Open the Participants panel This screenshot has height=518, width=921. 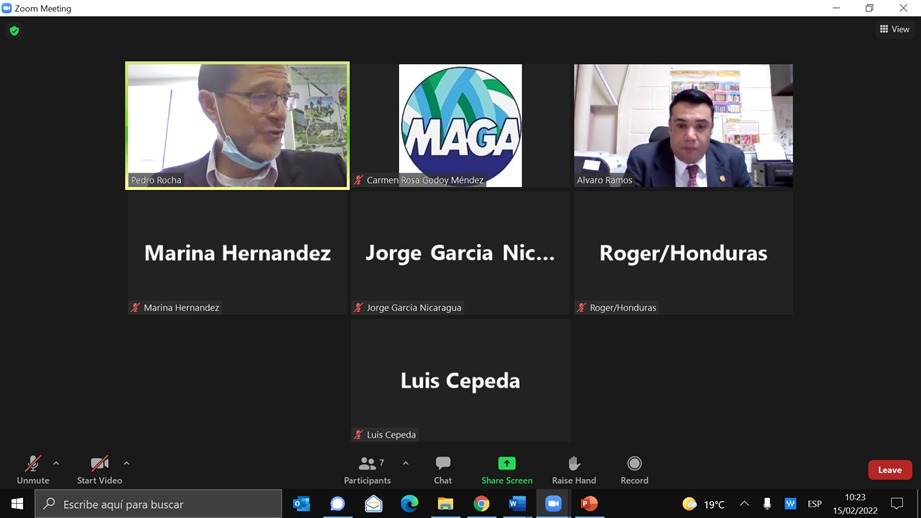pyautogui.click(x=368, y=468)
